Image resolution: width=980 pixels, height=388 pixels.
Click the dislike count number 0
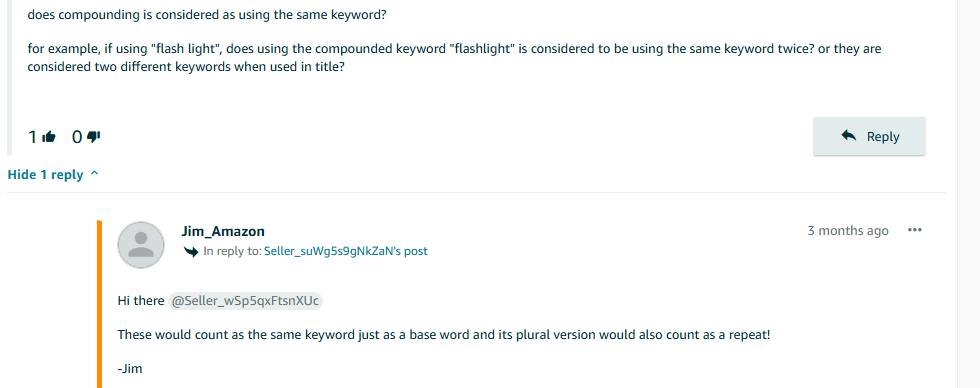click(77, 137)
